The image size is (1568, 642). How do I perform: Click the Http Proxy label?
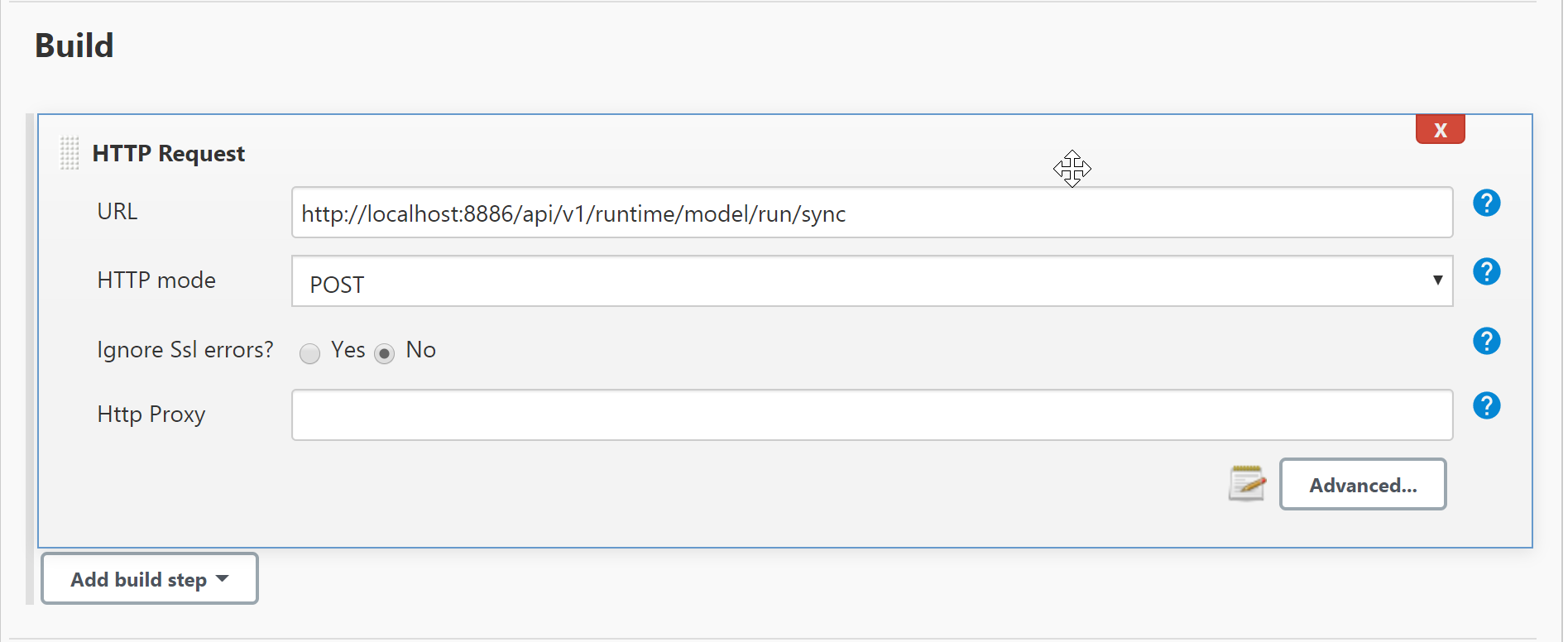point(151,414)
